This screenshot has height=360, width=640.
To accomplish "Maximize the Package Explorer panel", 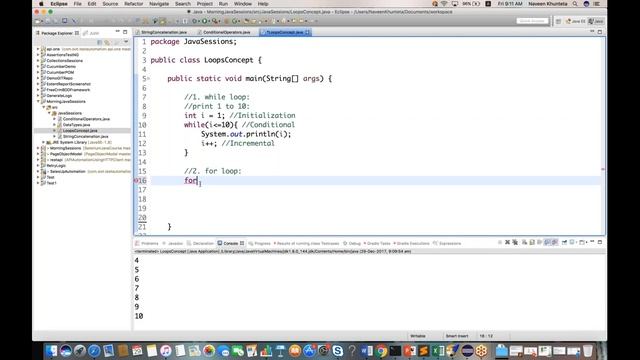I will pos(125,32).
